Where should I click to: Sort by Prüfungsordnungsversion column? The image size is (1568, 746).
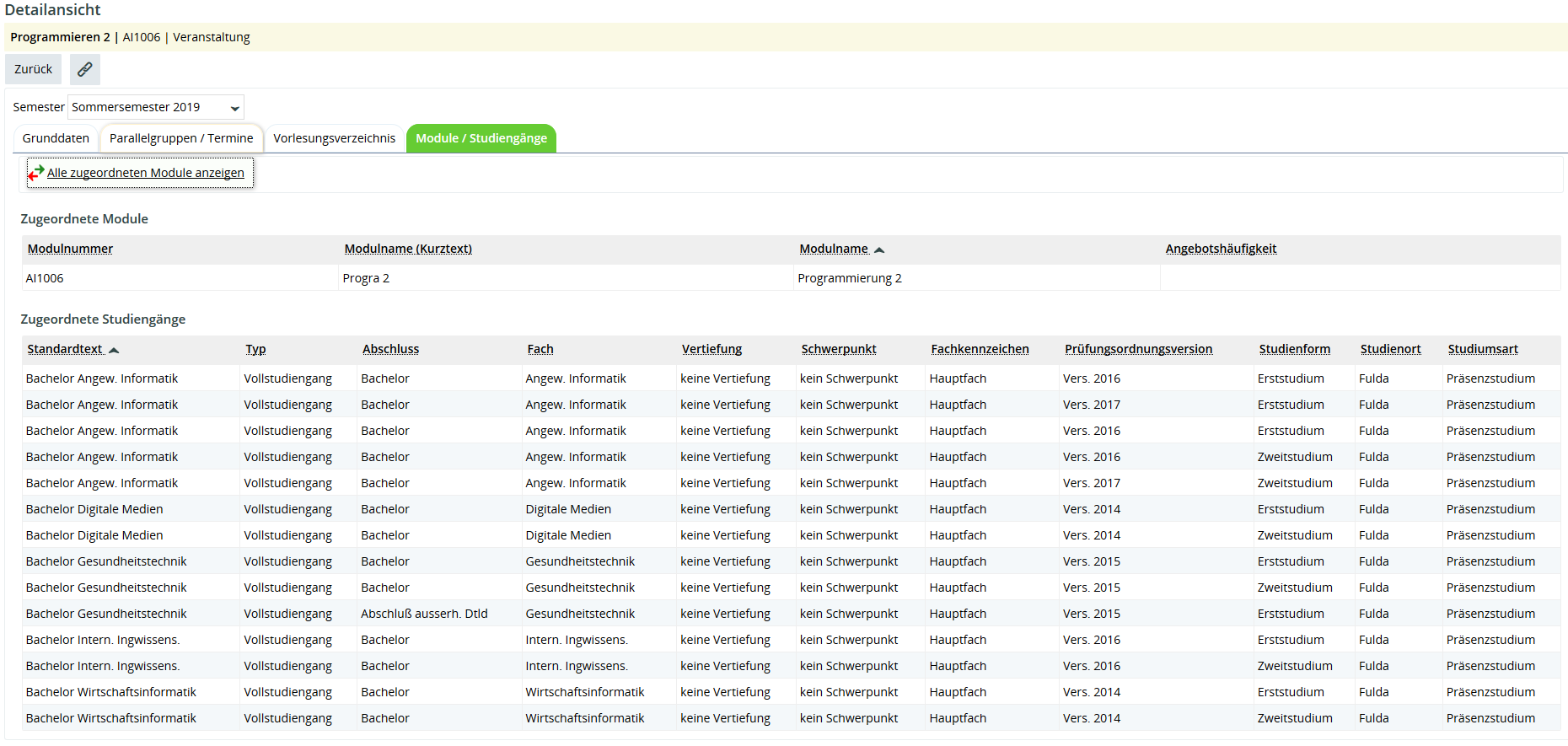tap(1138, 349)
